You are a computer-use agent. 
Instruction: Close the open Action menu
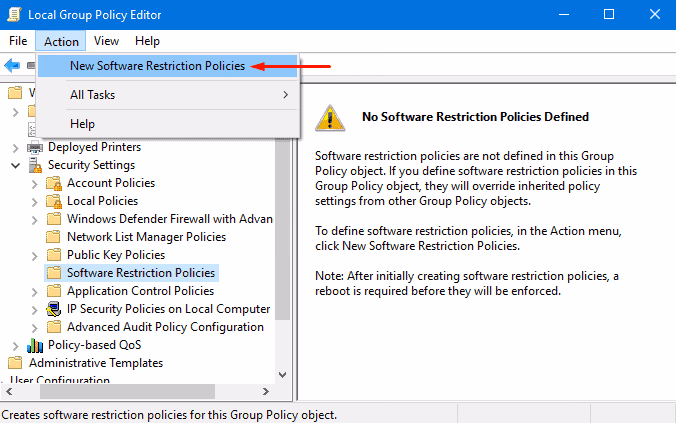[x=61, y=41]
